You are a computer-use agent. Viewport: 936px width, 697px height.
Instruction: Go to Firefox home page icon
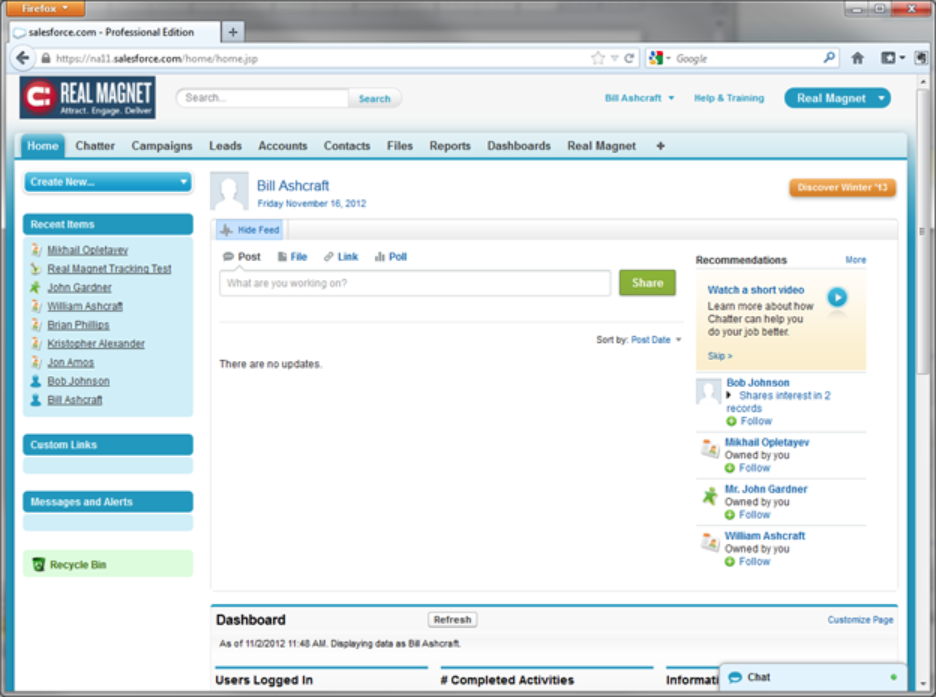click(x=858, y=58)
